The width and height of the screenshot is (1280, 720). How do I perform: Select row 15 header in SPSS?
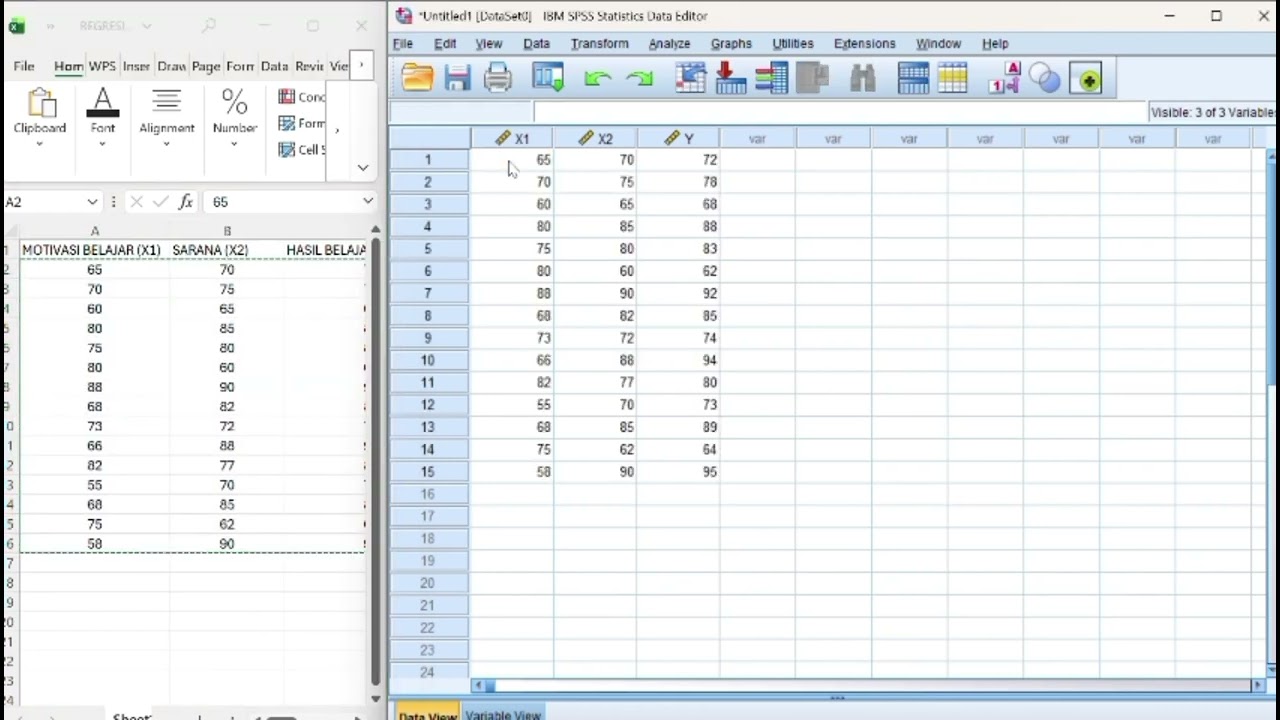pos(429,472)
